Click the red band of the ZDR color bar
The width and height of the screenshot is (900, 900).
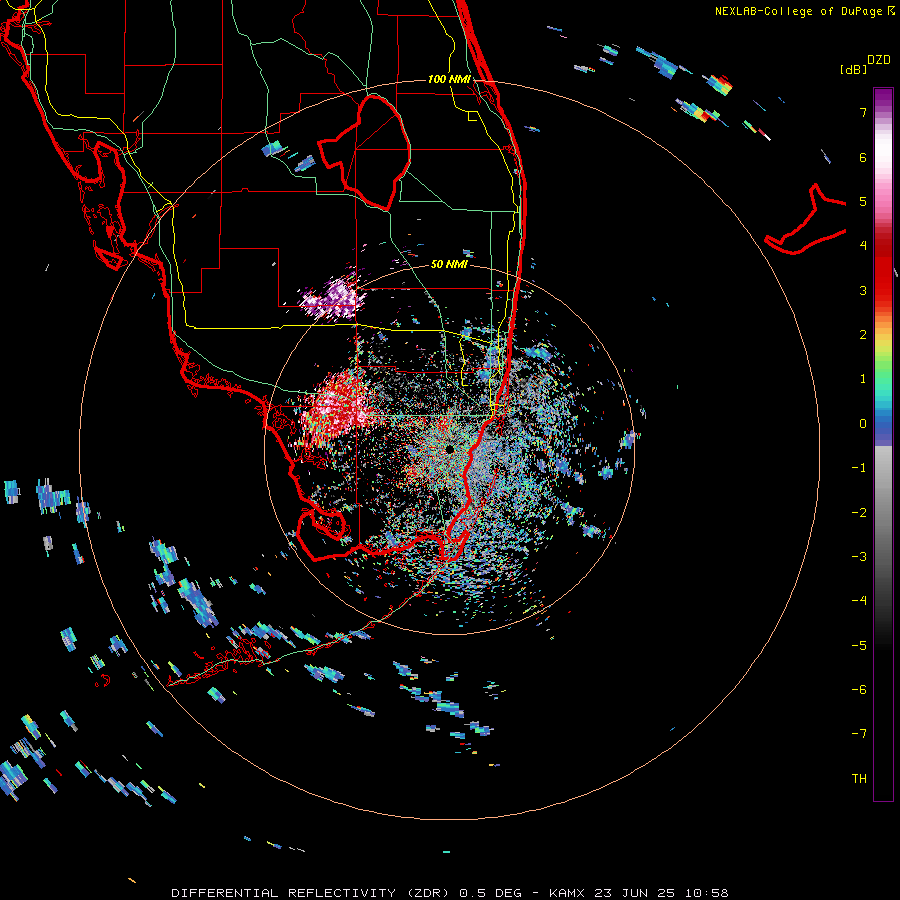point(883,270)
